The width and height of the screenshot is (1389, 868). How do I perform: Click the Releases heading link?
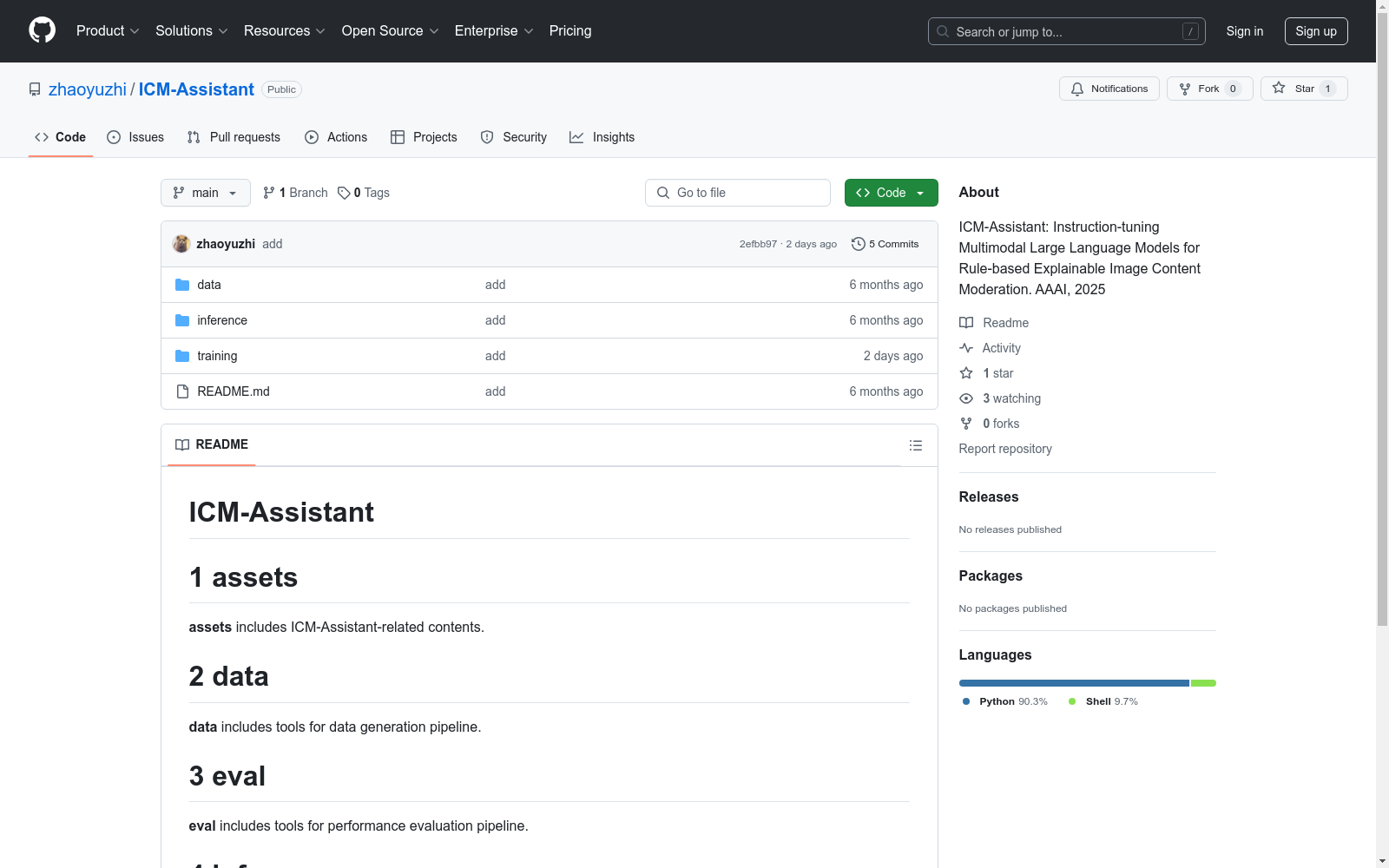[x=989, y=496]
